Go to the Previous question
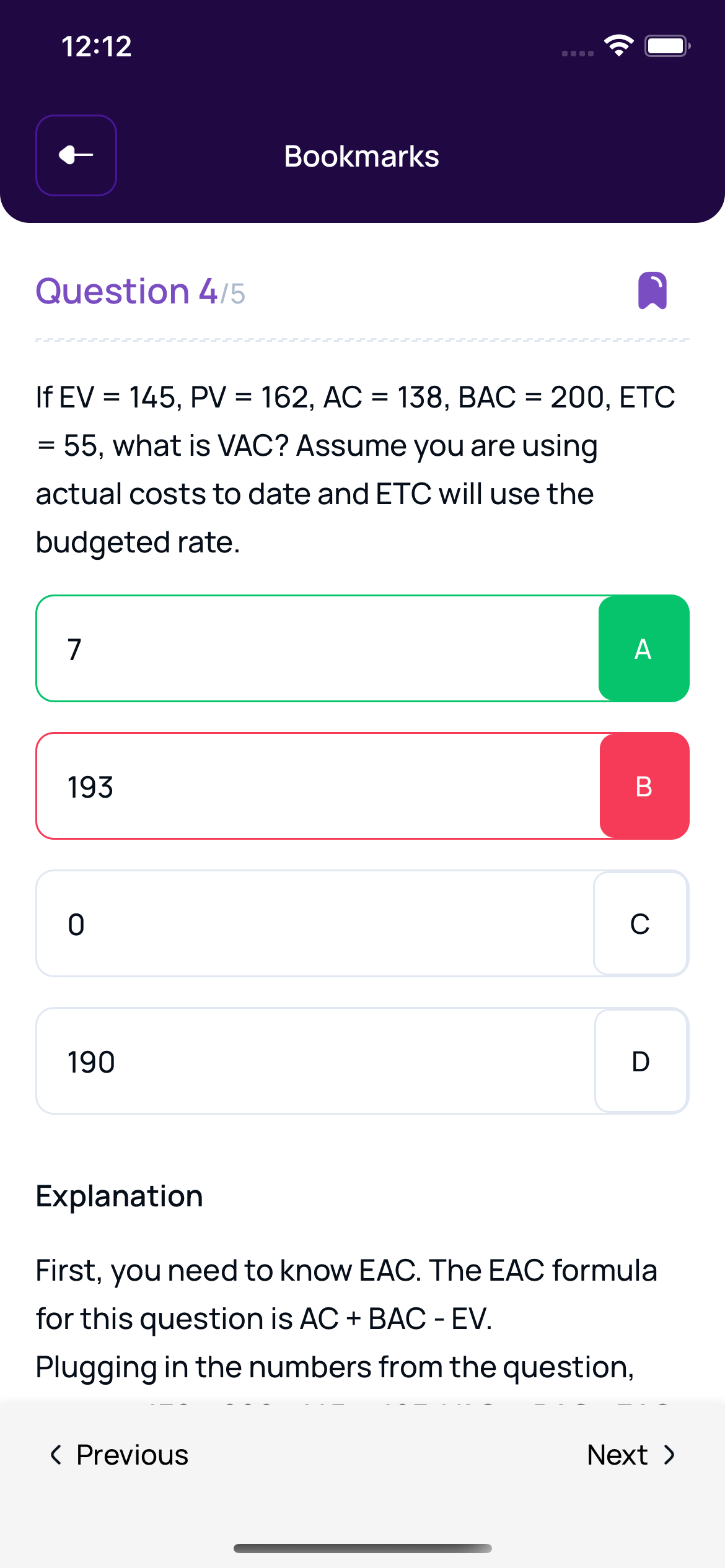This screenshot has height=1568, width=725. click(x=119, y=1455)
